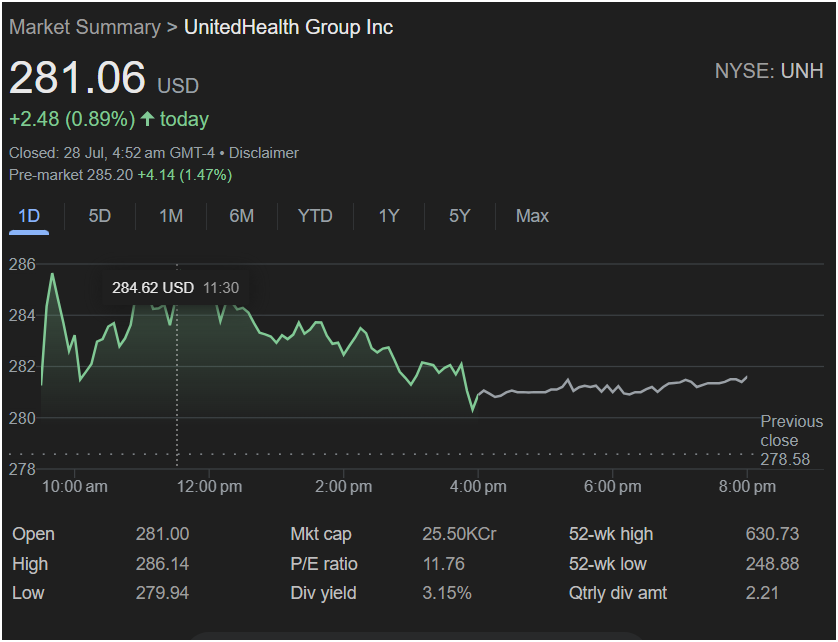Select the 1D chart range tab
Screen dimensions: 838x642
(x=29, y=216)
